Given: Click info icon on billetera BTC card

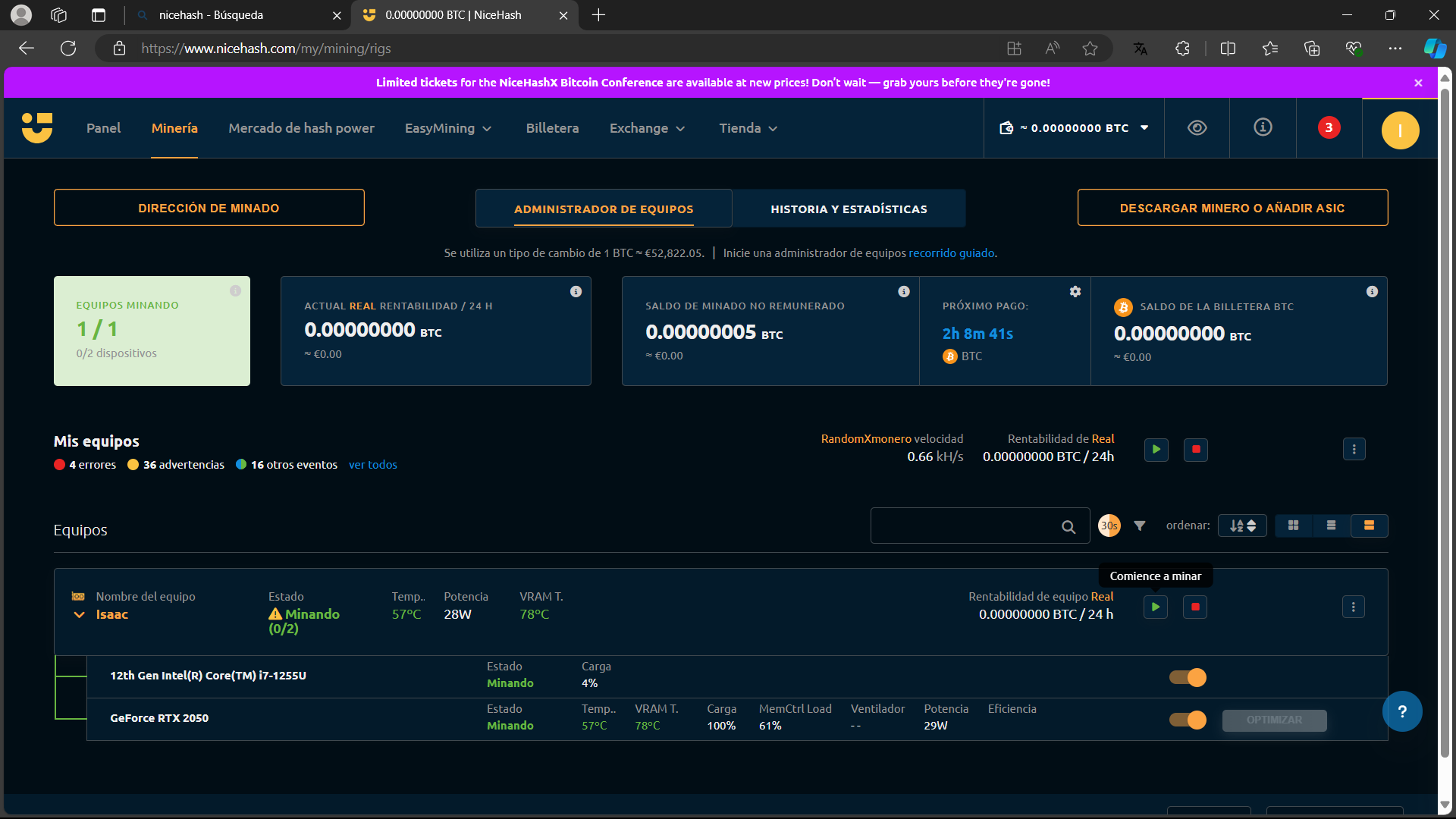Looking at the screenshot, I should pos(1372,292).
